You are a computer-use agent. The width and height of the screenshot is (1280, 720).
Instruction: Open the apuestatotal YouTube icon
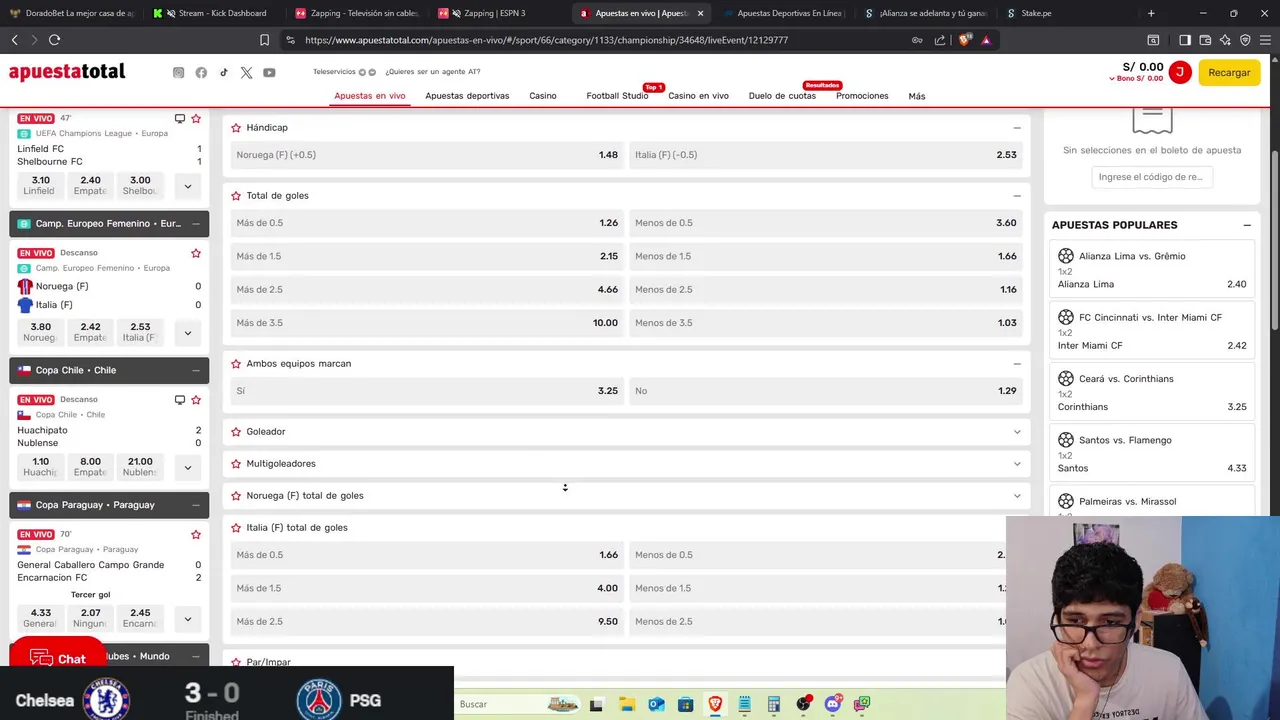pyautogui.click(x=269, y=73)
